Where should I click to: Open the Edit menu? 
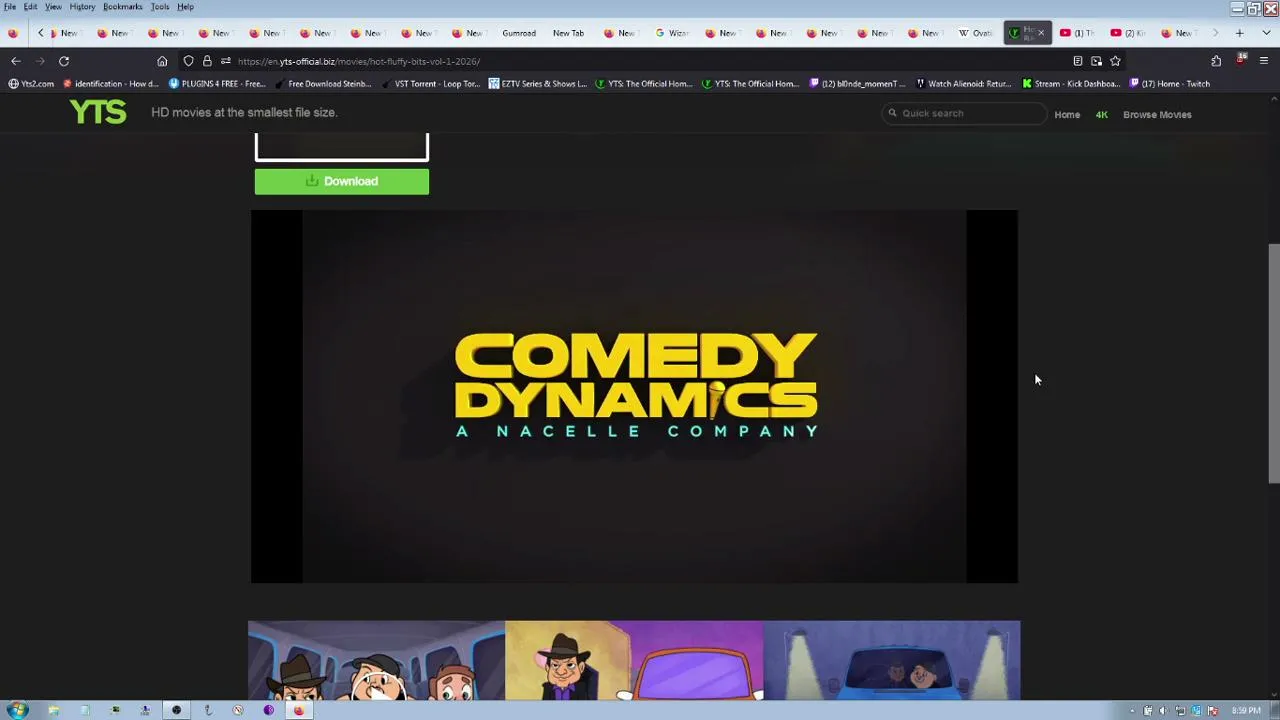tap(31, 7)
